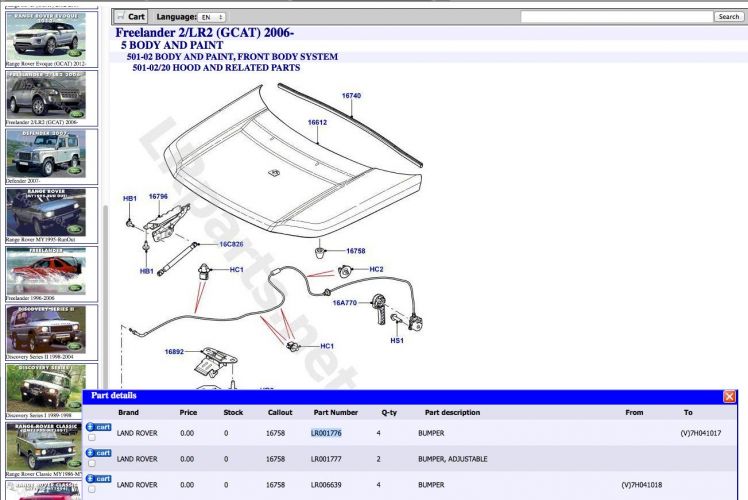Click the Brand column header
This screenshot has width=748, height=500.
[128, 413]
